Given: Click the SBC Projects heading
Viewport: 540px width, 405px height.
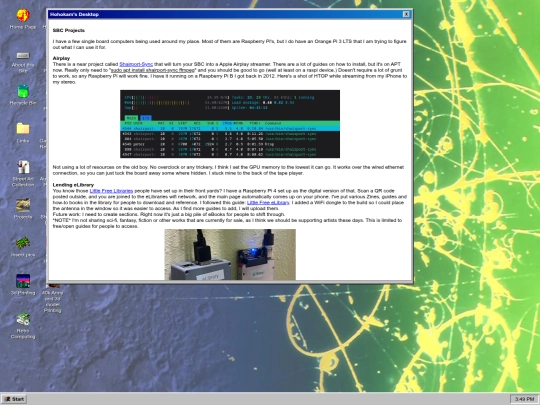Looking at the screenshot, I should pyautogui.click(x=69, y=30).
